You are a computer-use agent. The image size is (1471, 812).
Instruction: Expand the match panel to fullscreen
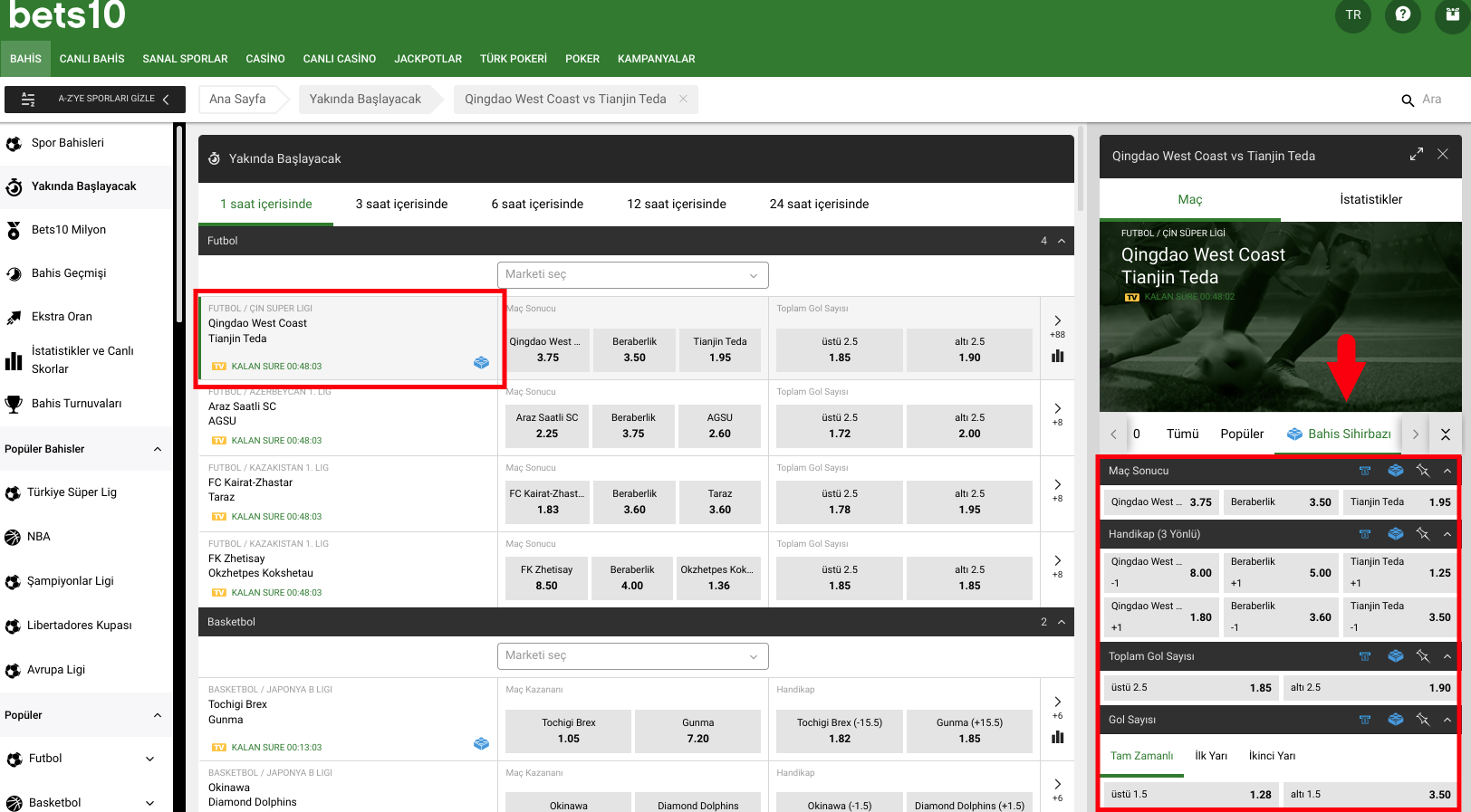tap(1417, 155)
